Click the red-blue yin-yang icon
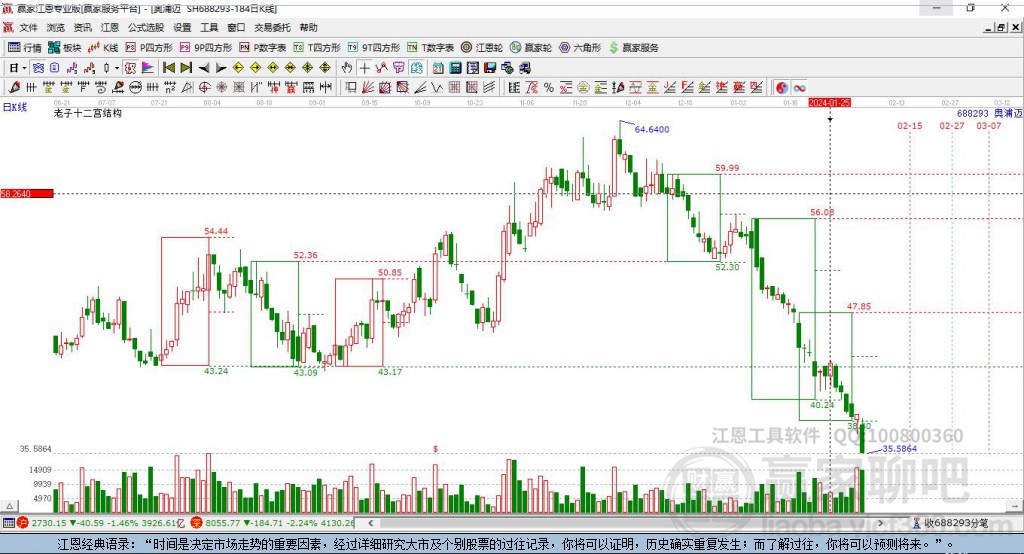This screenshot has height=554, width=1024. (782, 88)
